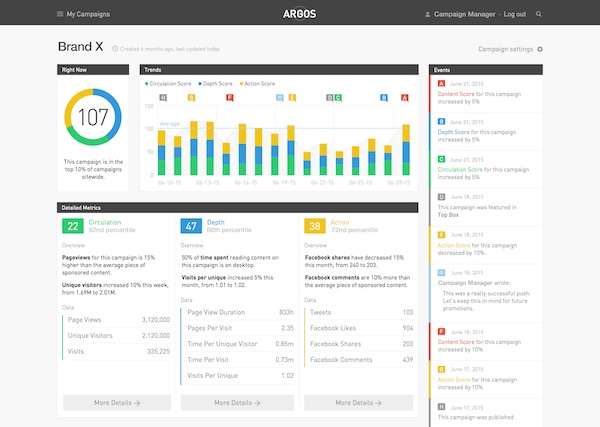The width and height of the screenshot is (600, 427).
Task: Click the Campaign settings gear icon
Action: pyautogui.click(x=540, y=48)
